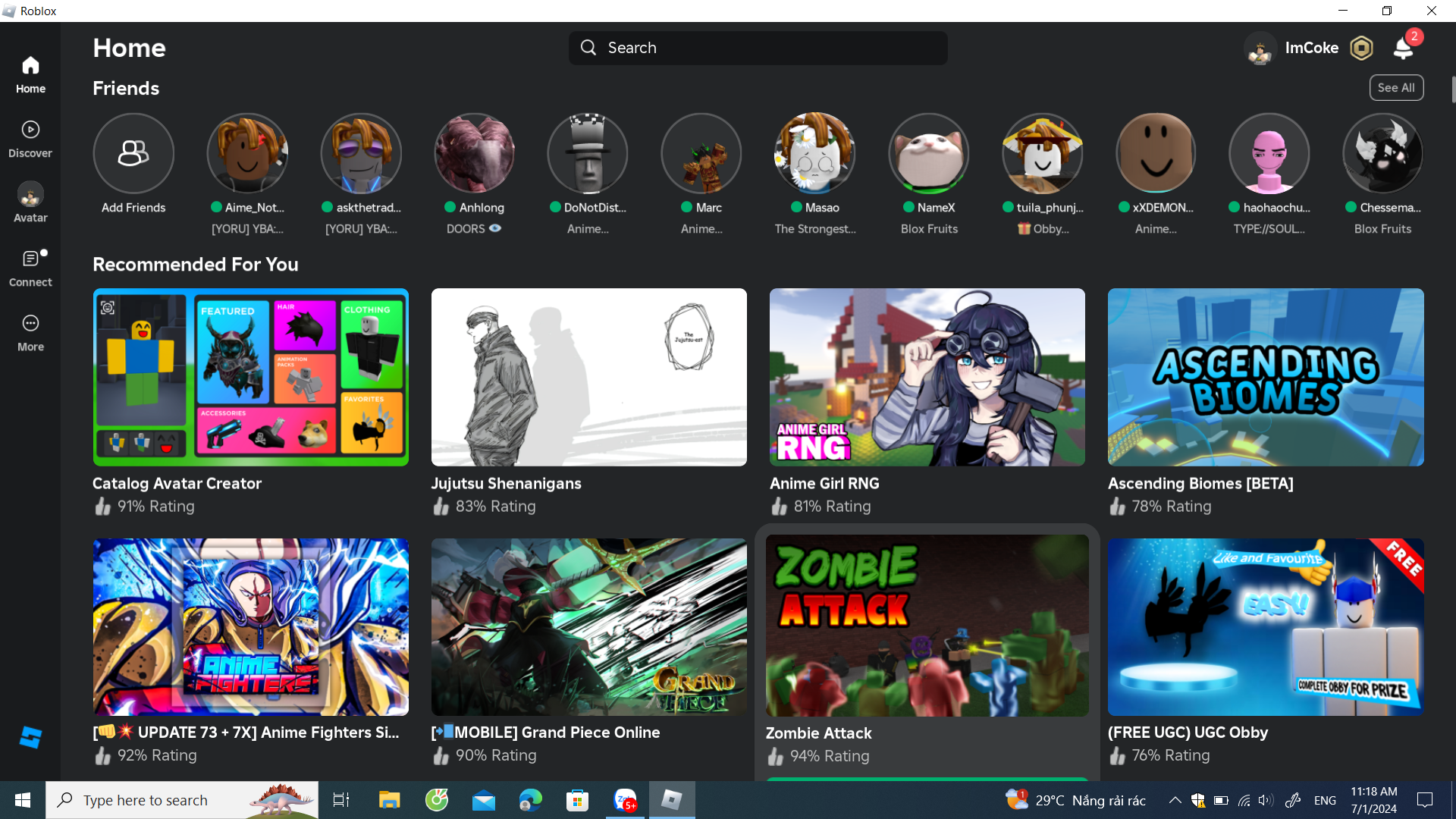Open friend haohaochu avatar
Image resolution: width=1456 pixels, height=819 pixels.
[x=1269, y=153]
